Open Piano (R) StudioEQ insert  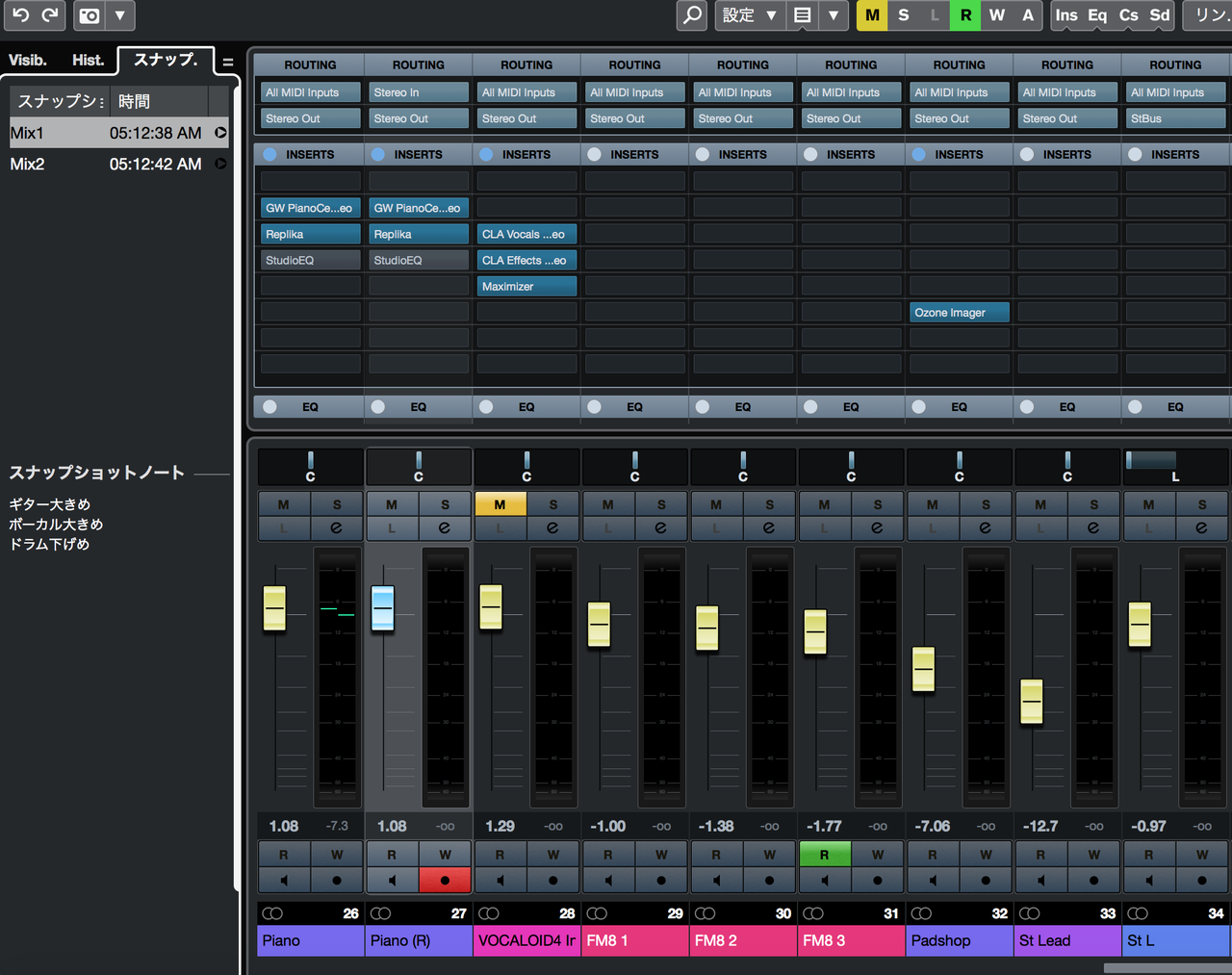click(419, 260)
